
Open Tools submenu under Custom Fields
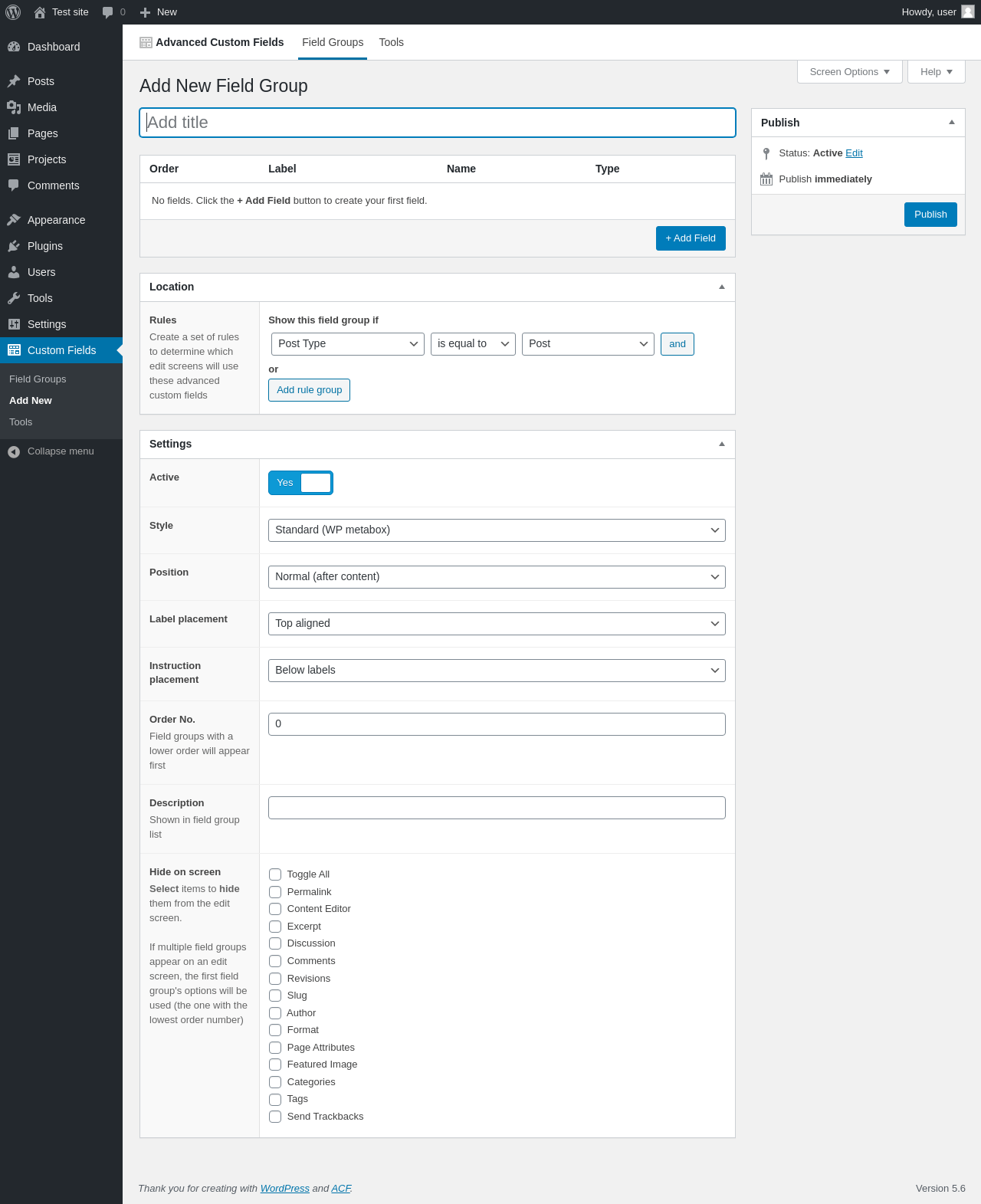[21, 422]
